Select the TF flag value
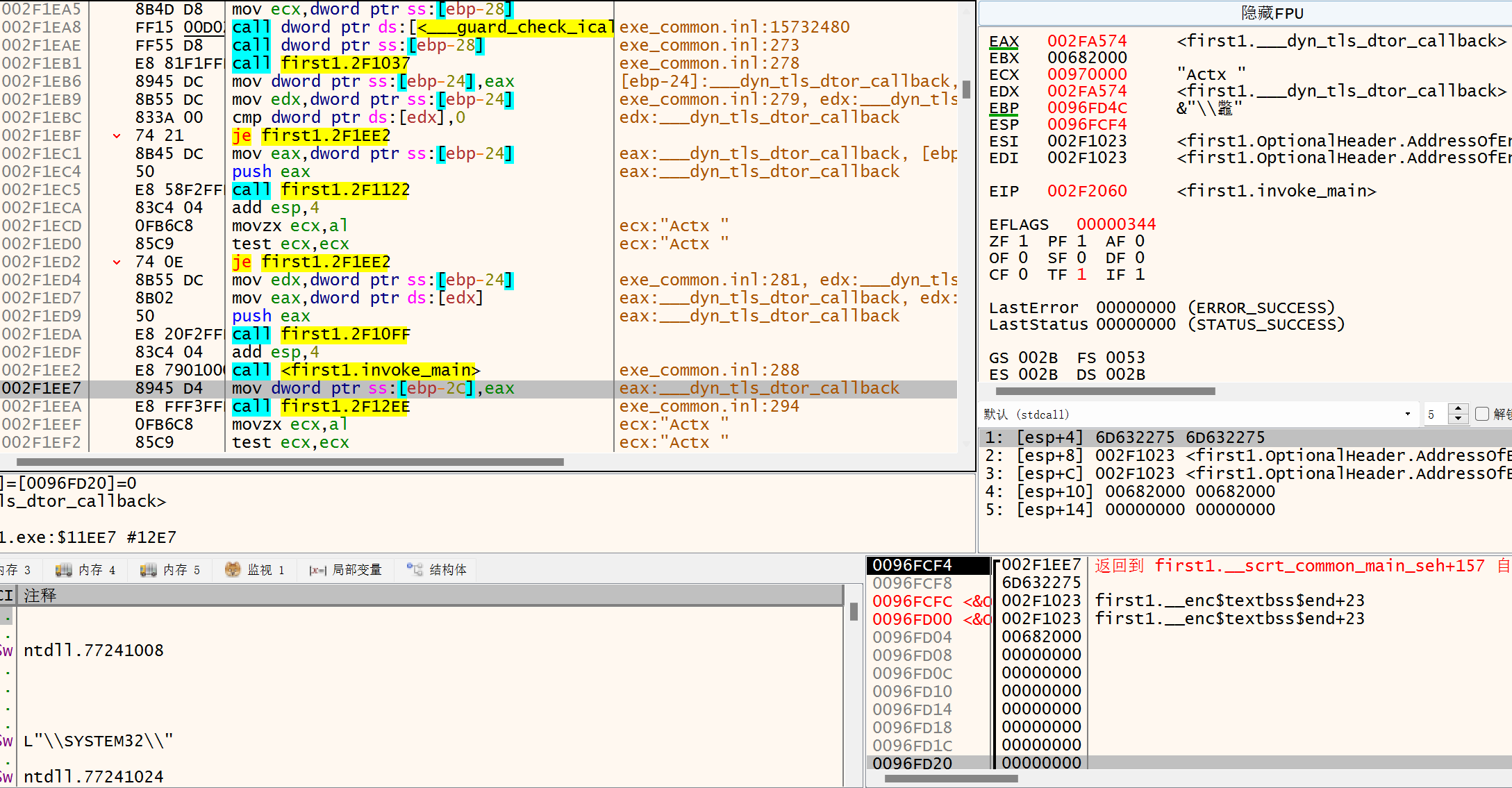Screen dimensions: 1512x788 pyautogui.click(x=1081, y=275)
